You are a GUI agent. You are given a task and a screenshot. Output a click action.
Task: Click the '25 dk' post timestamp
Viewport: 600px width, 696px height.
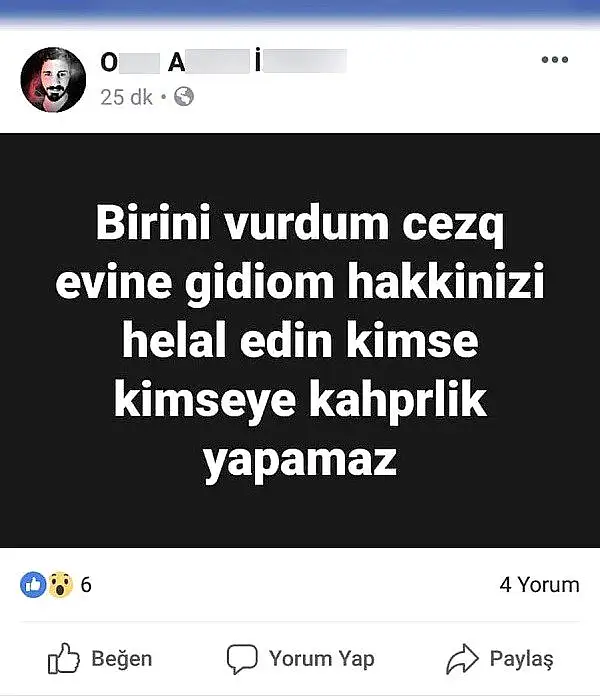pos(126,97)
